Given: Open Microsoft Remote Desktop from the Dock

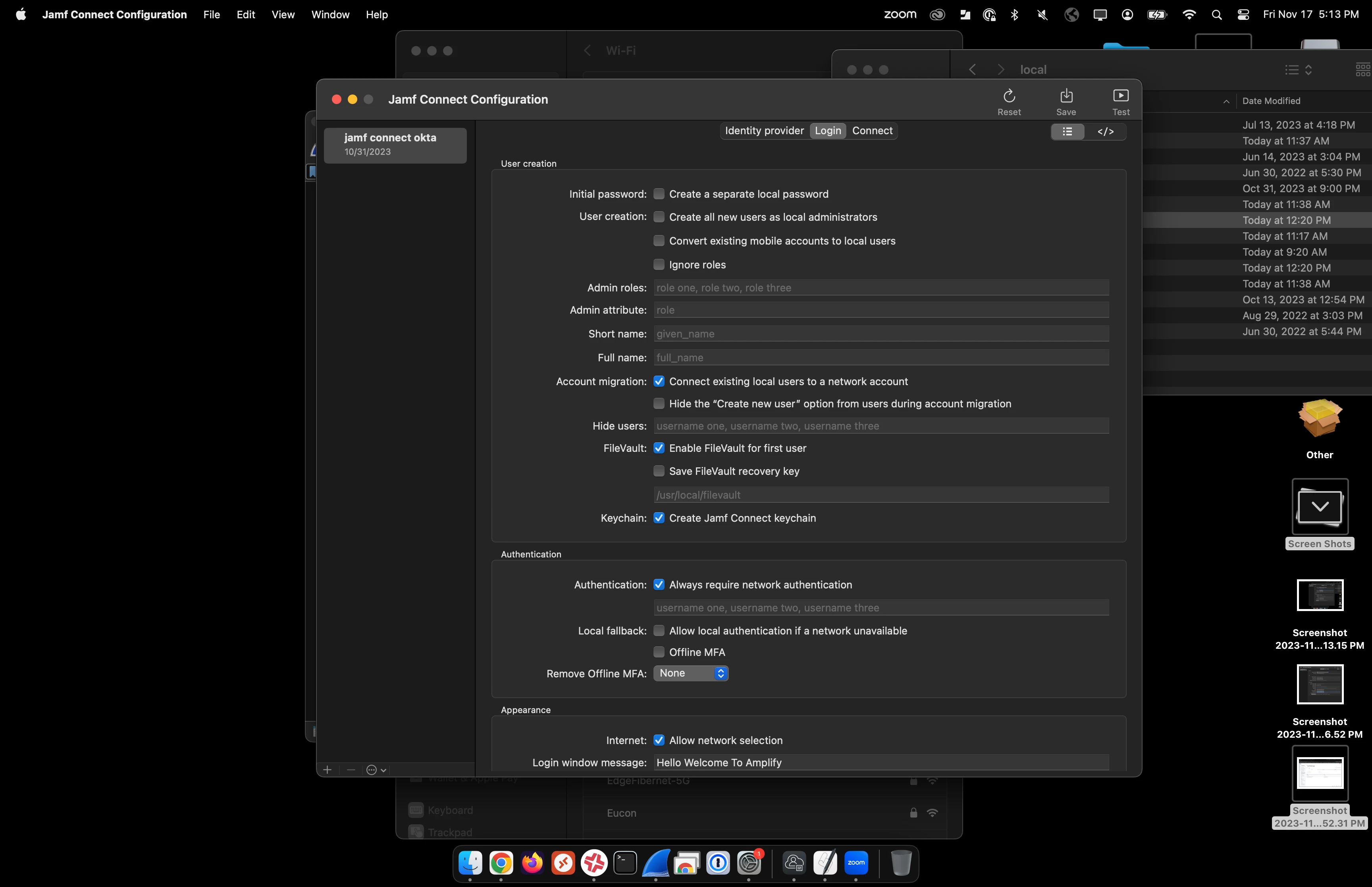Looking at the screenshot, I should pos(563,862).
